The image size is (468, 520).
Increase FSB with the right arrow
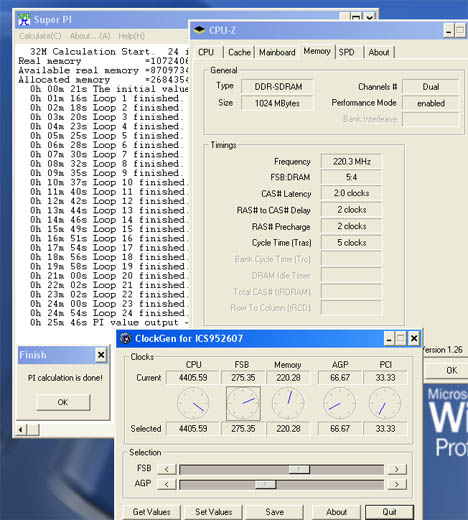tap(397, 469)
